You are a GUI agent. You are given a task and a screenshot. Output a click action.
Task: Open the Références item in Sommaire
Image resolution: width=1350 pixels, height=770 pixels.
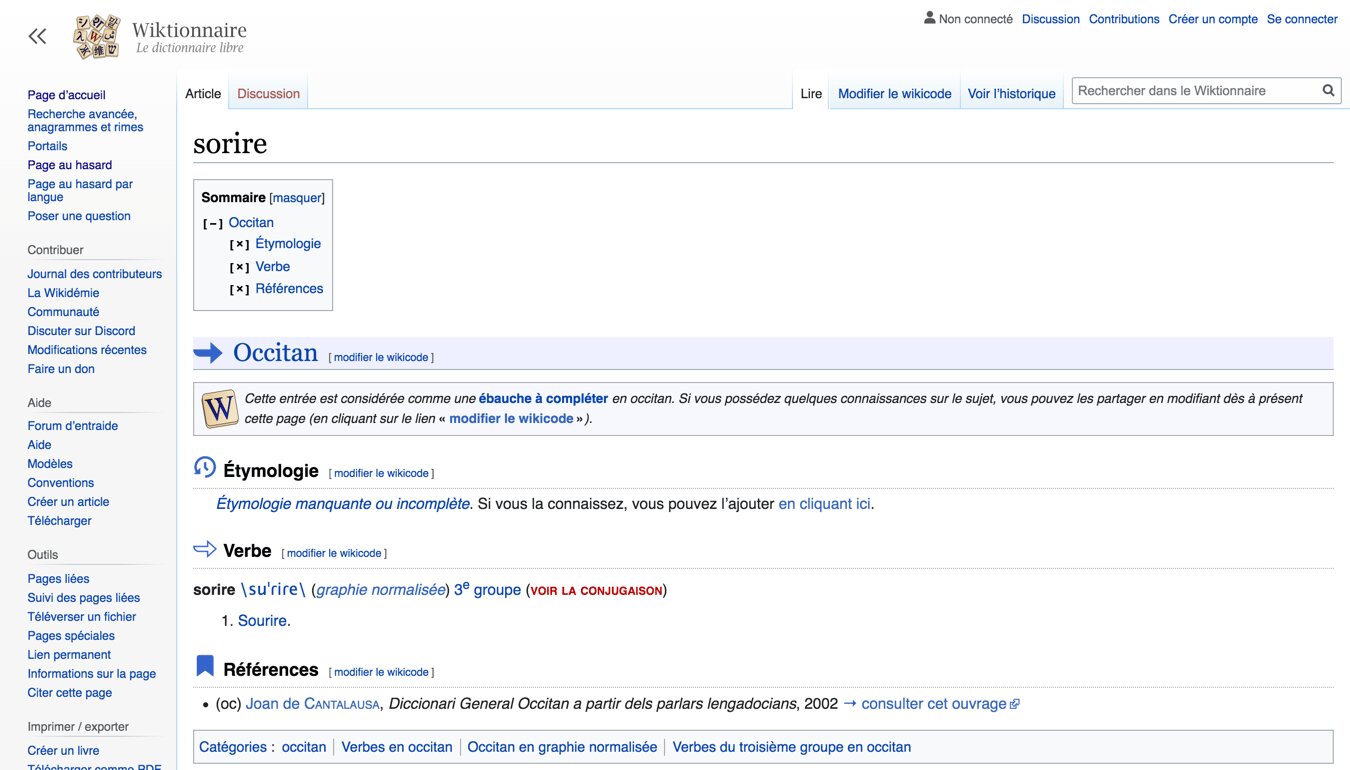pos(289,288)
